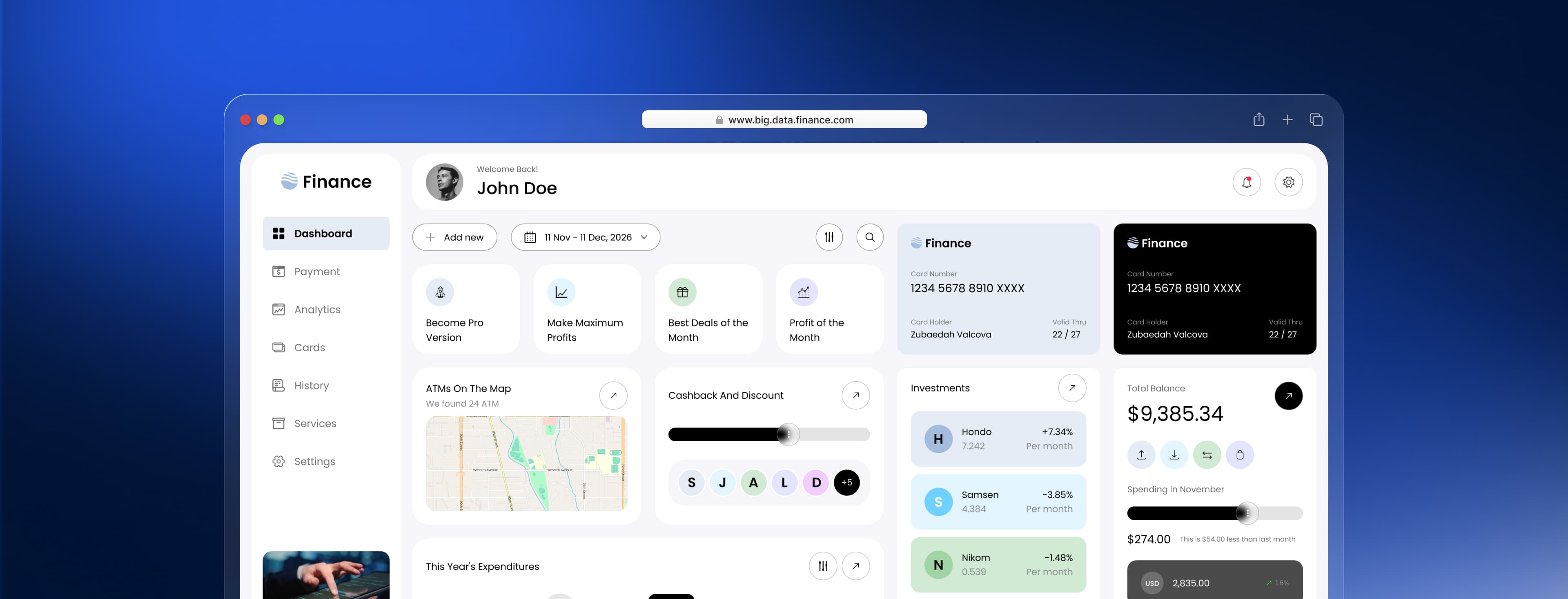Image resolution: width=1568 pixels, height=599 pixels.
Task: Click the upload icon under Total Balance
Action: pyautogui.click(x=1141, y=455)
